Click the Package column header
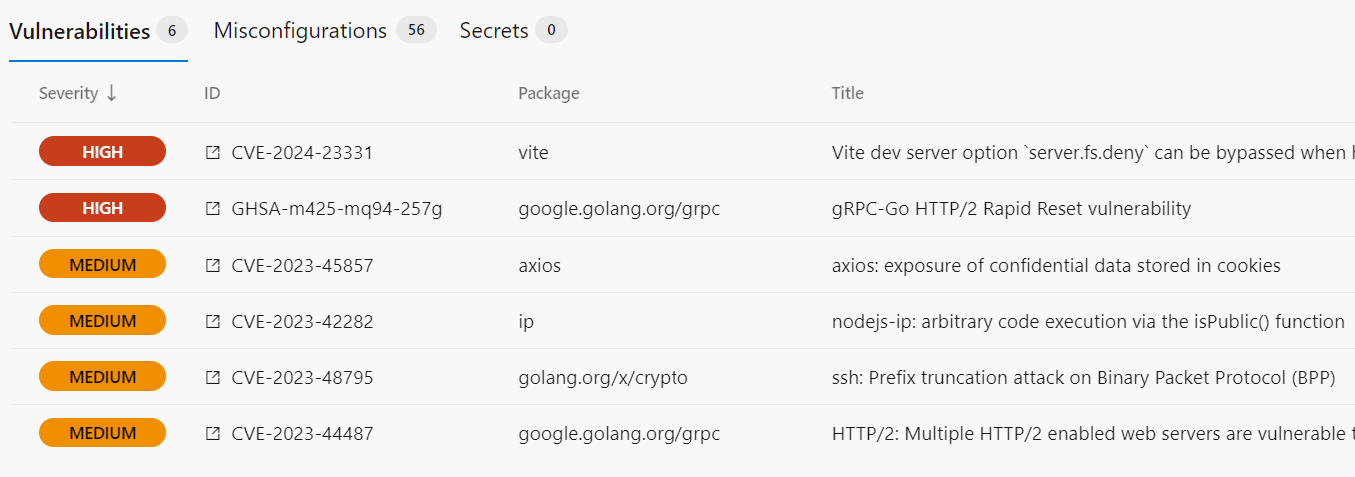 coord(548,93)
